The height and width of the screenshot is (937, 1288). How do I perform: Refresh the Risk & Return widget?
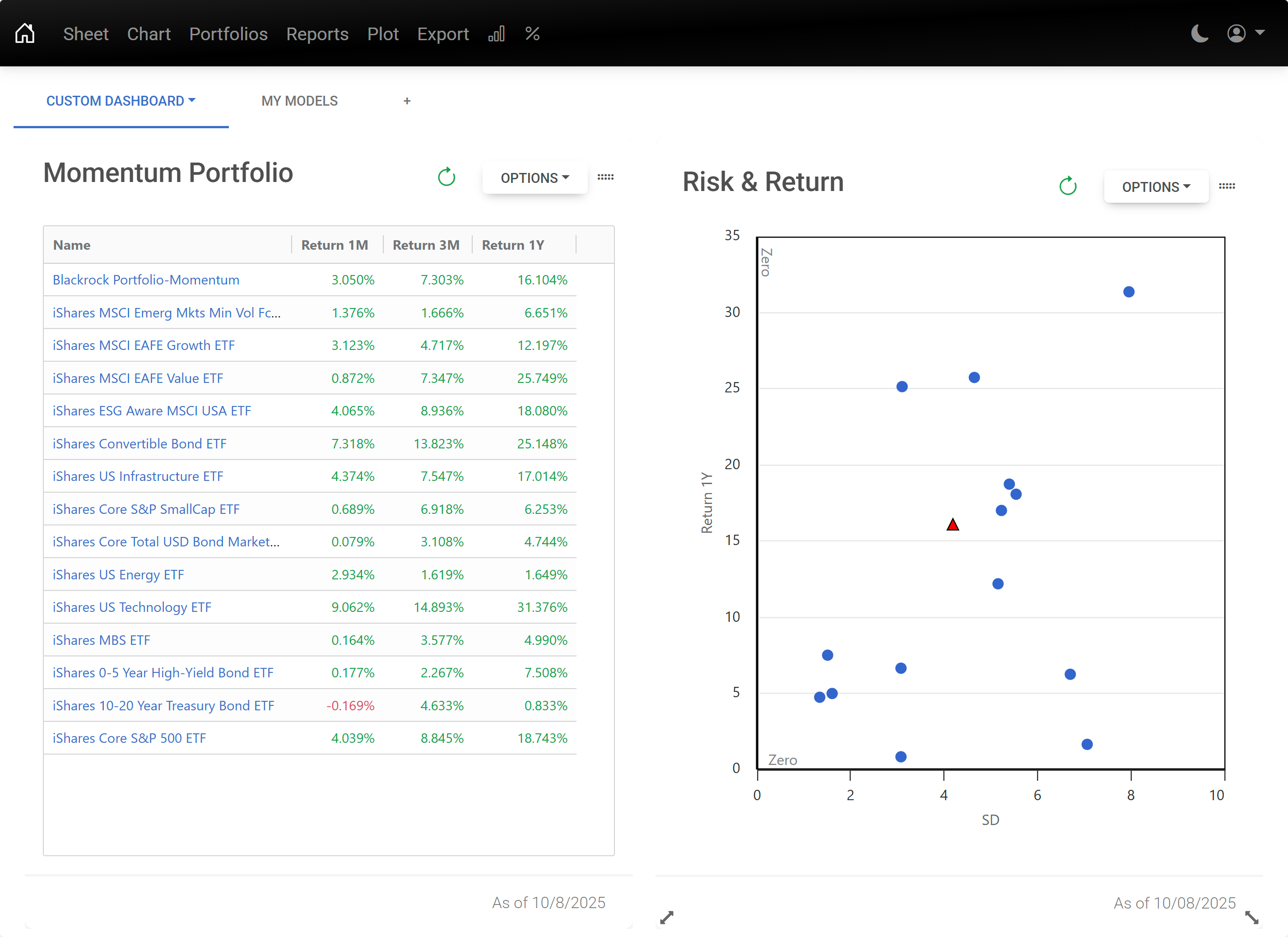1068,186
